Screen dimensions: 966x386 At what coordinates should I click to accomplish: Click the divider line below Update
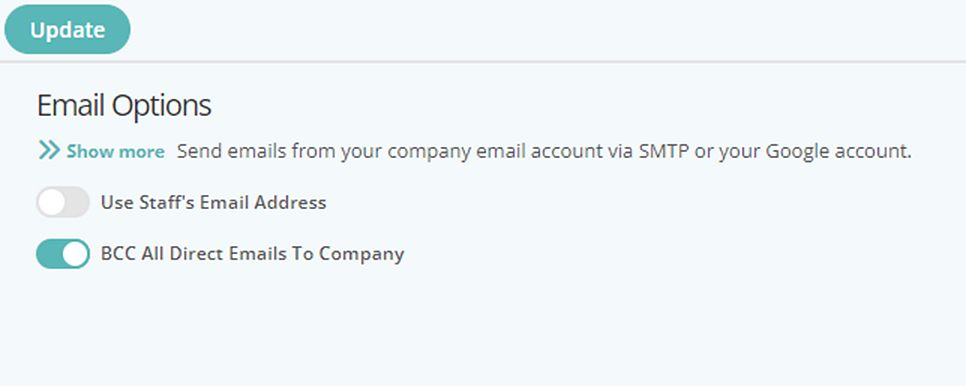[x=483, y=62]
